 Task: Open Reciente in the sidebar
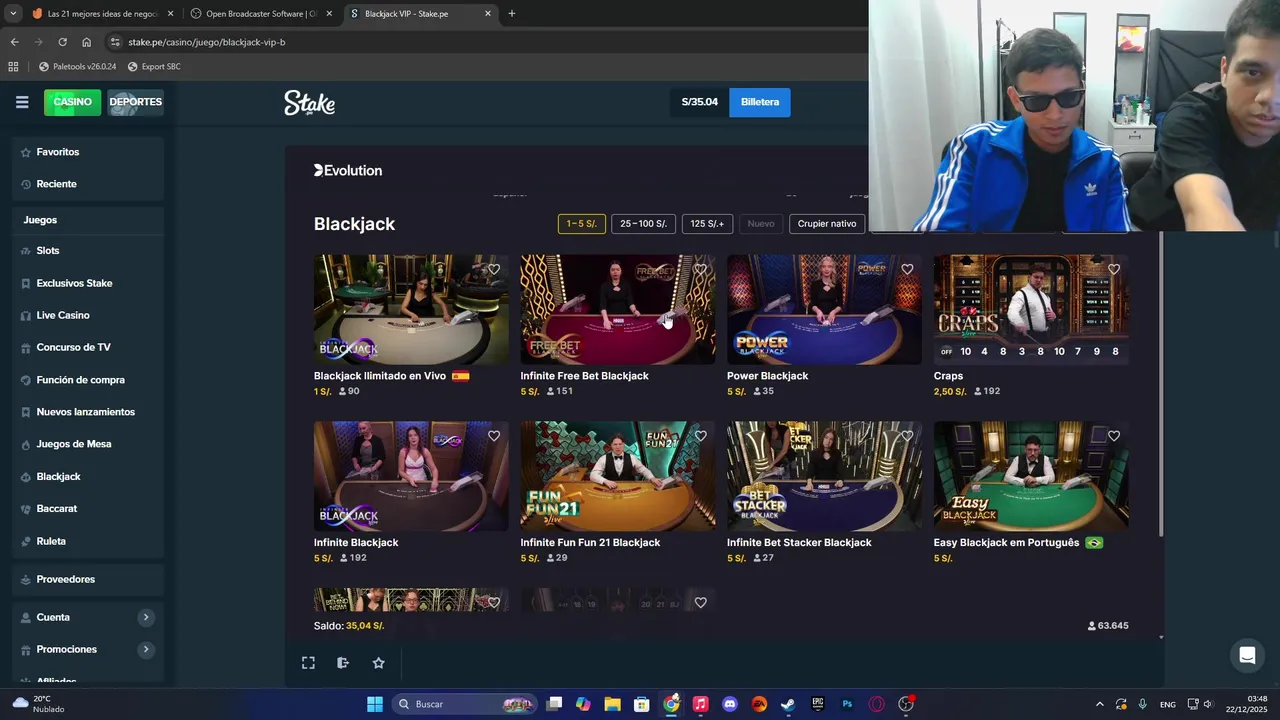pos(88,184)
